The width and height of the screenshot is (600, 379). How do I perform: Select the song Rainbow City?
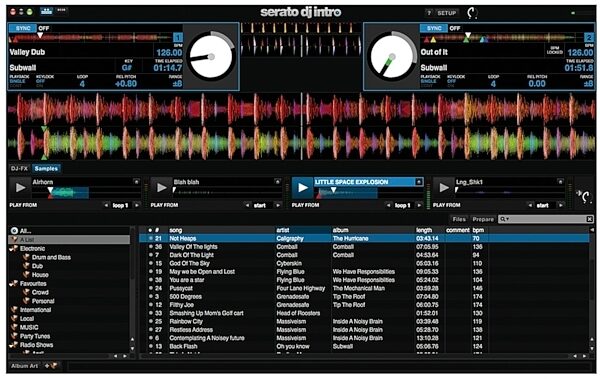click(x=186, y=322)
